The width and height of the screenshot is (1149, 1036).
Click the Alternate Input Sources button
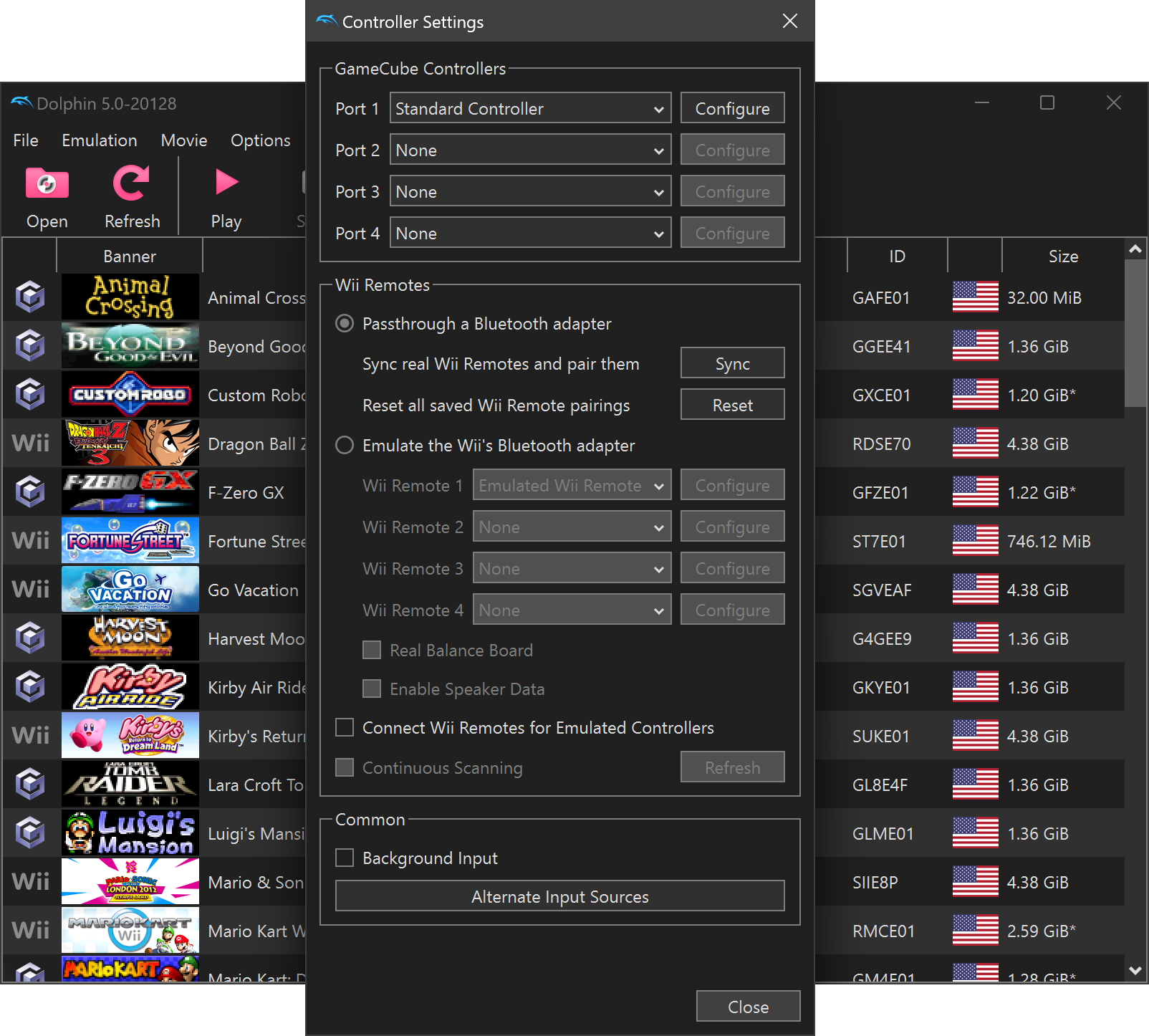[560, 896]
